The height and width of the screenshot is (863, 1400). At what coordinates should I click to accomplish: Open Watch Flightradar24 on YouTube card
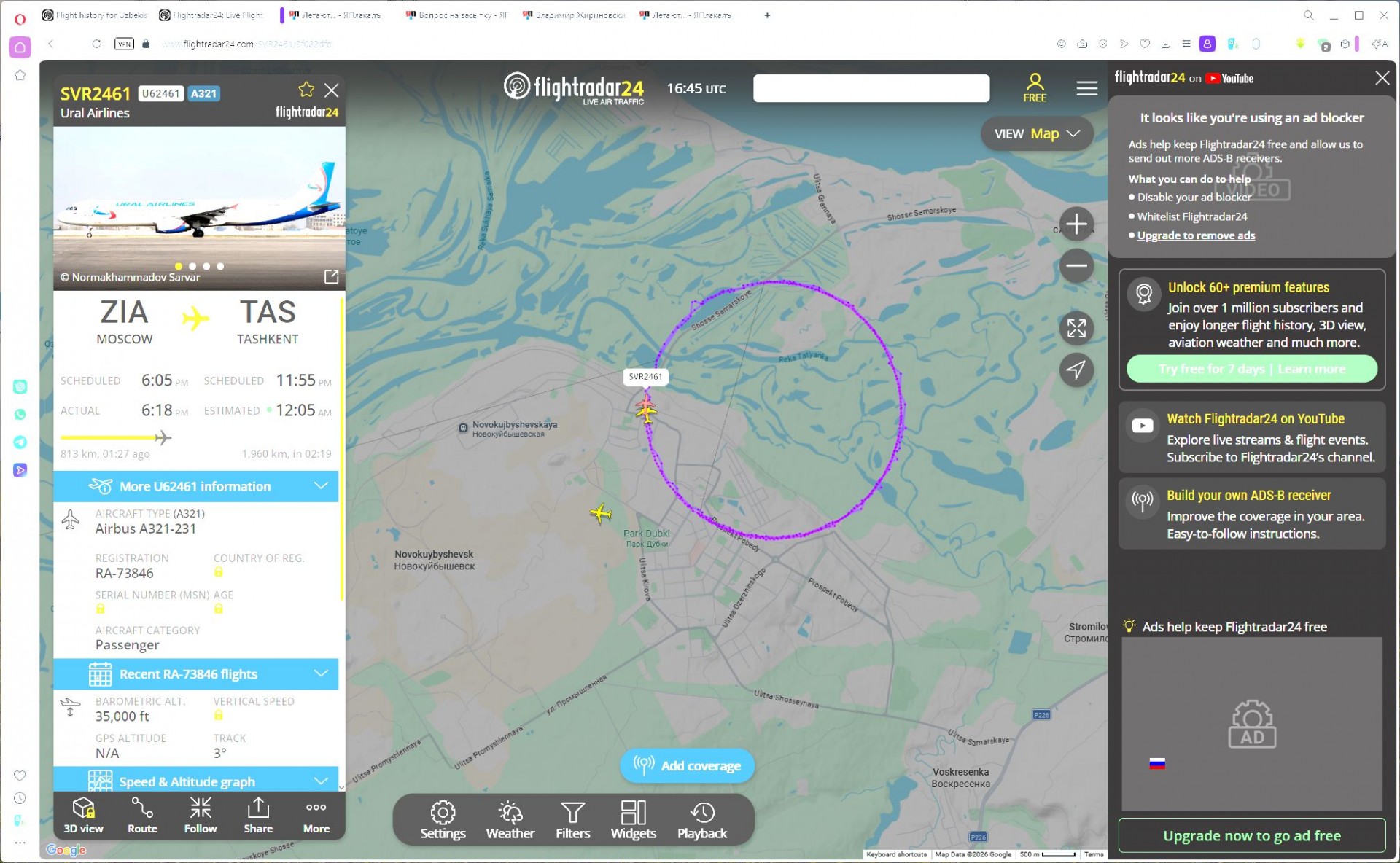pyautogui.click(x=1251, y=437)
